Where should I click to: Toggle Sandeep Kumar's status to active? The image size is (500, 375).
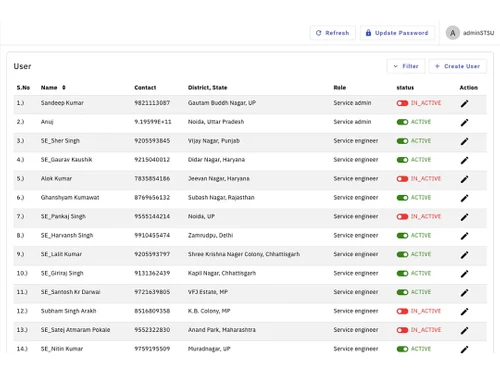pyautogui.click(x=402, y=103)
